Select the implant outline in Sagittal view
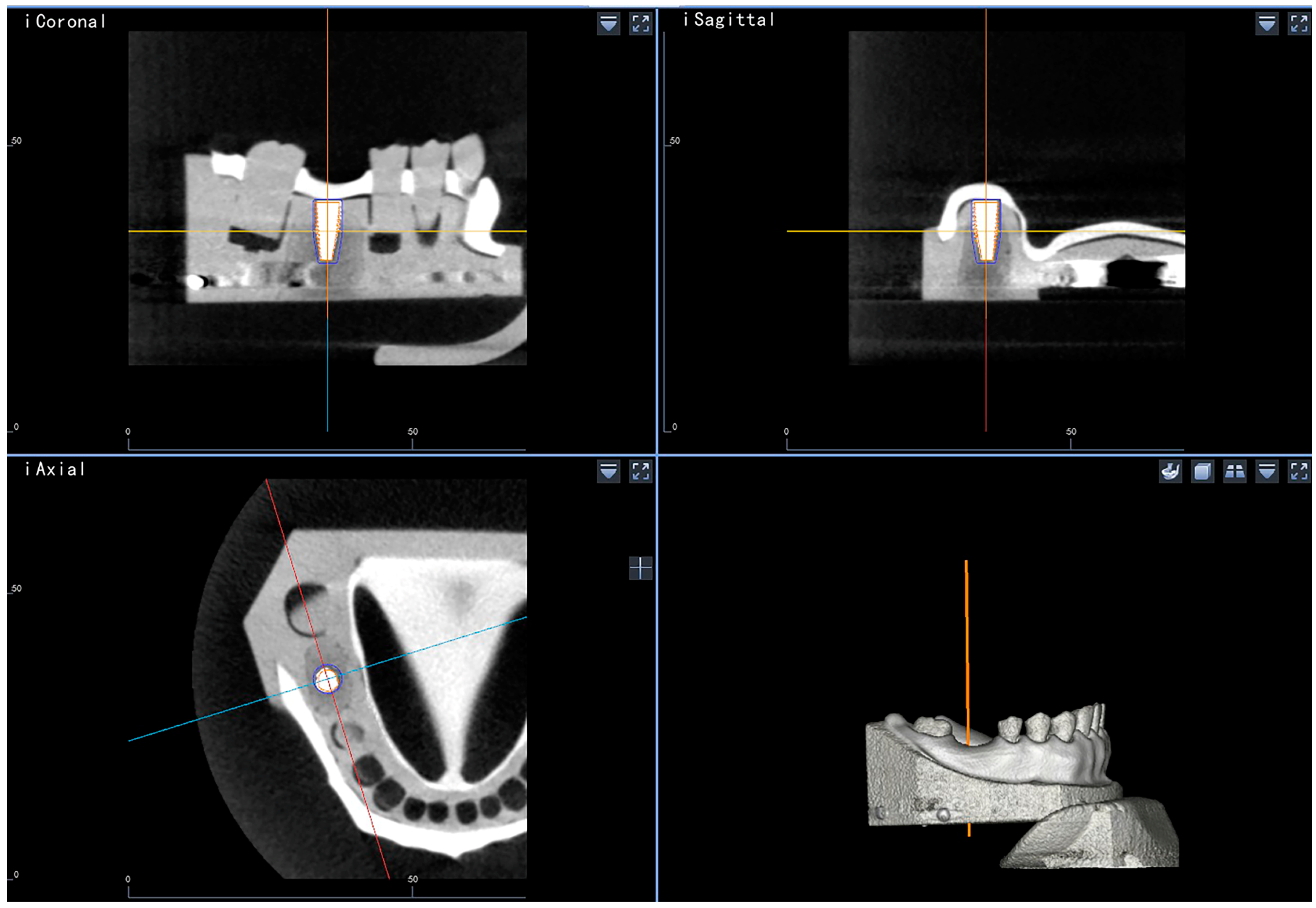The width and height of the screenshot is (1316, 908). coord(985,231)
